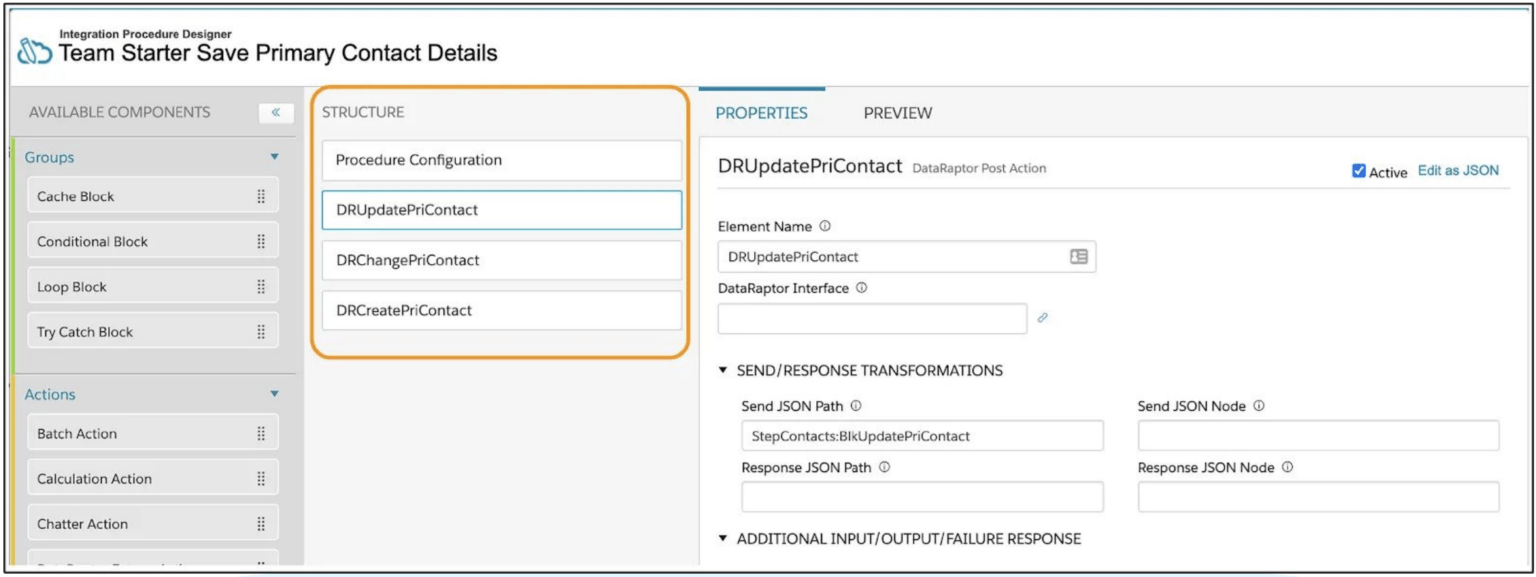Collapse the Actions section
The height and width of the screenshot is (577, 1536).
pyautogui.click(x=275, y=394)
